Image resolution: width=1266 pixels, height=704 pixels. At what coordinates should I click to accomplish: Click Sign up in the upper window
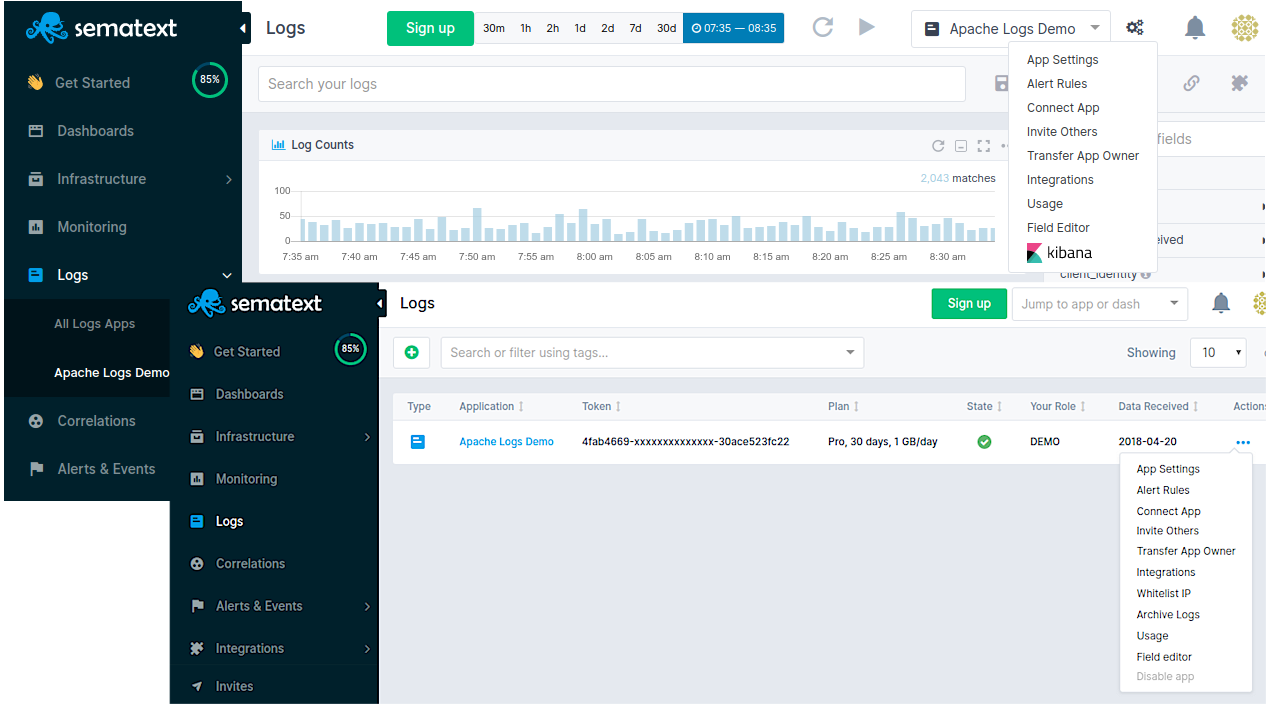tap(430, 28)
